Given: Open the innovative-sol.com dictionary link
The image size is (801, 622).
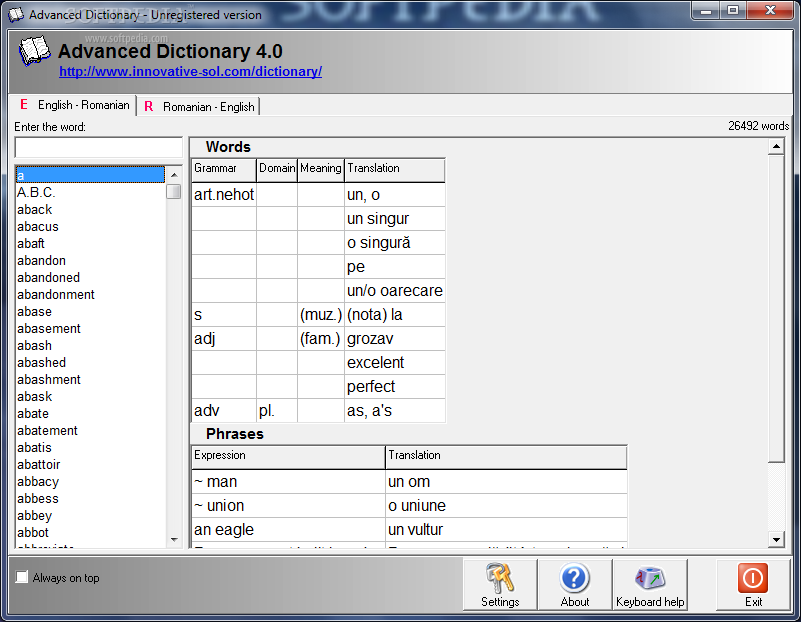Looking at the screenshot, I should pyautogui.click(x=191, y=71).
